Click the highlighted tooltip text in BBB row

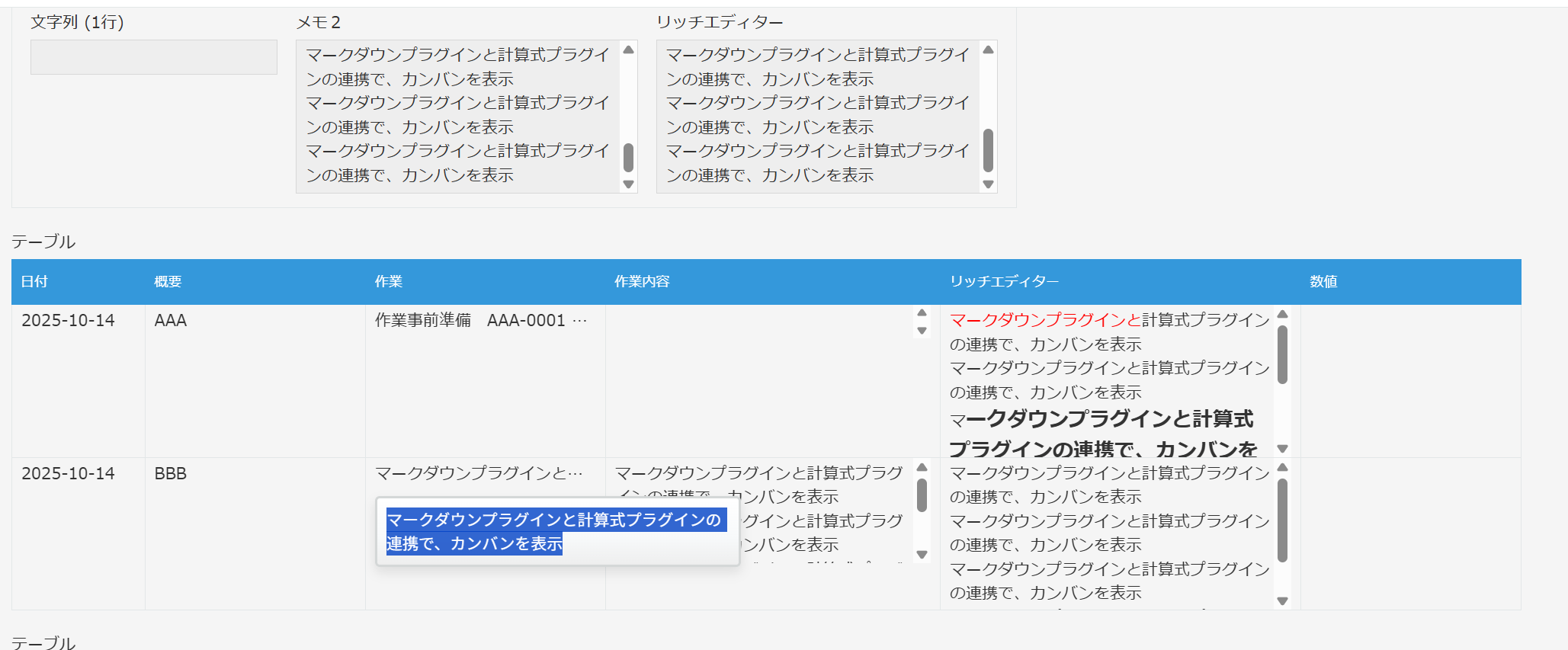click(554, 531)
